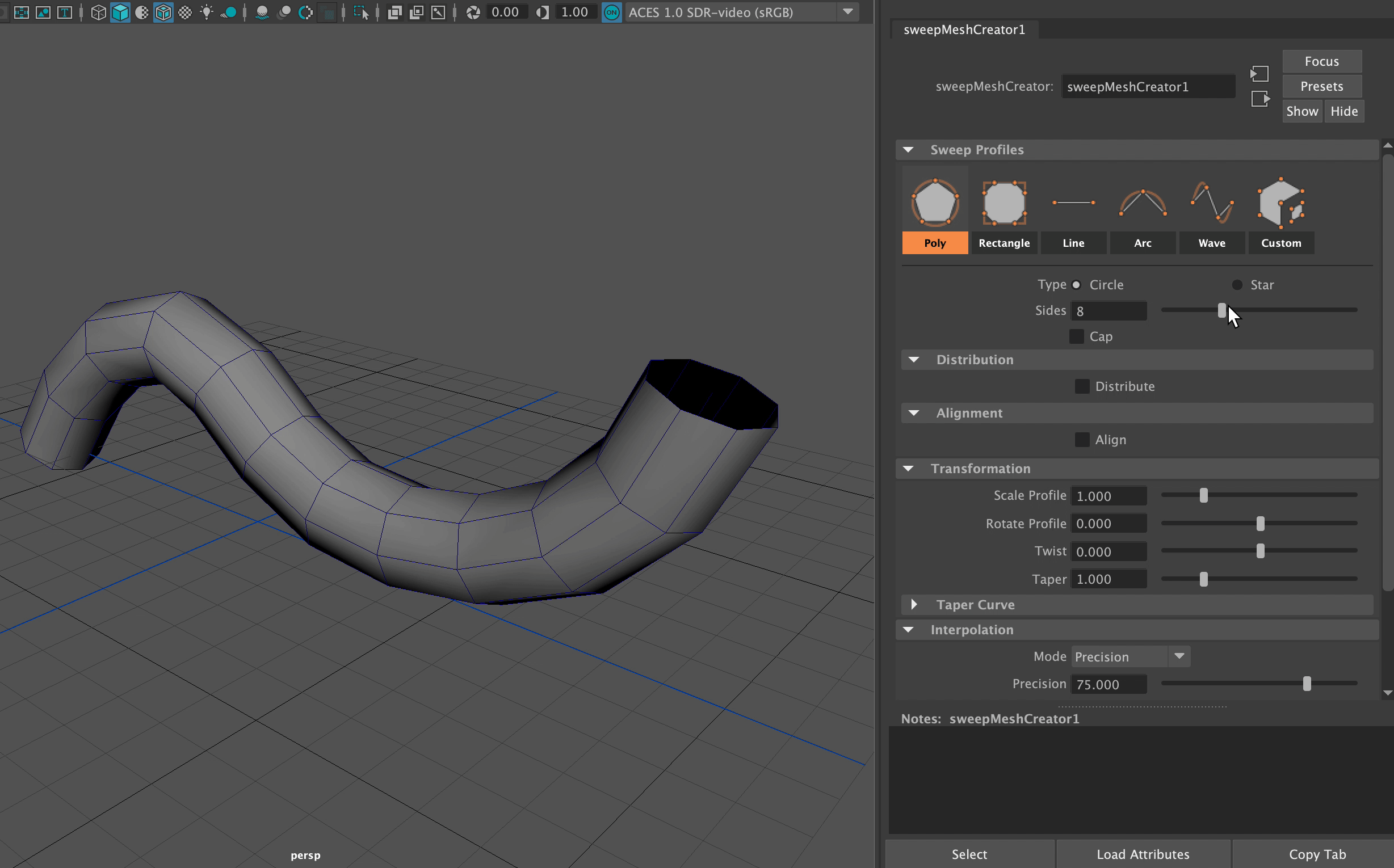Screen dimensions: 1394x868
Task: Click the Twist value input field
Action: pos(1108,550)
